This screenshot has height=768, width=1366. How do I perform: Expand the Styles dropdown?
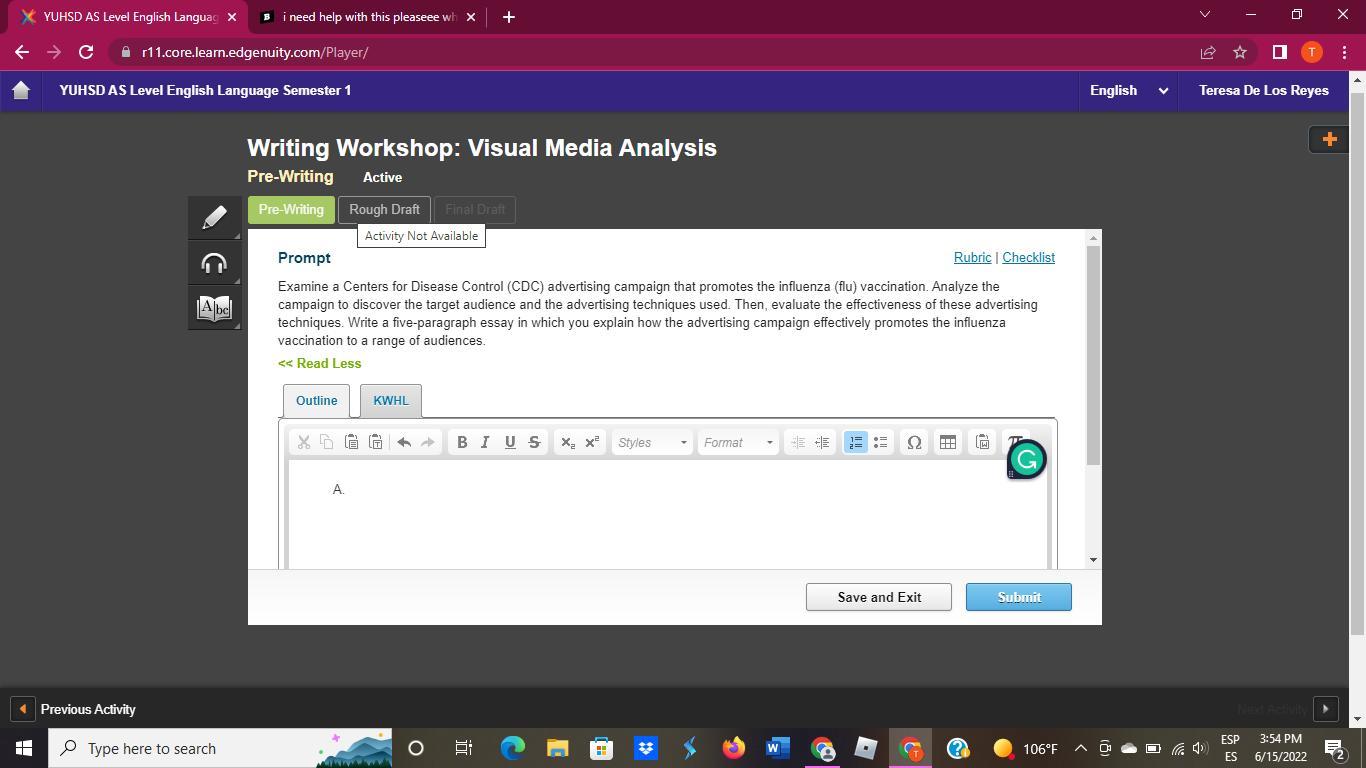[x=652, y=442]
